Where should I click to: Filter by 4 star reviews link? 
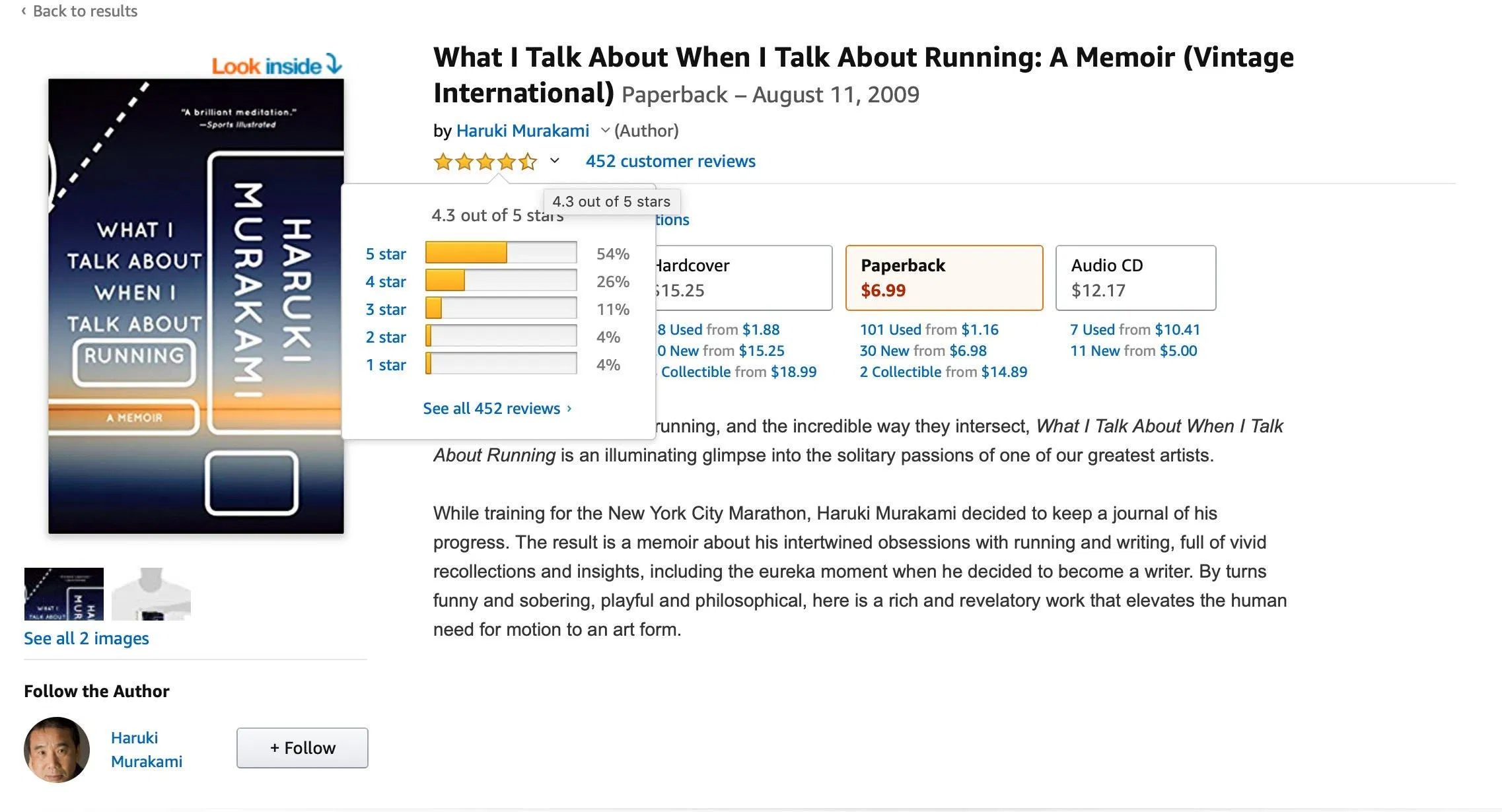coord(386,282)
